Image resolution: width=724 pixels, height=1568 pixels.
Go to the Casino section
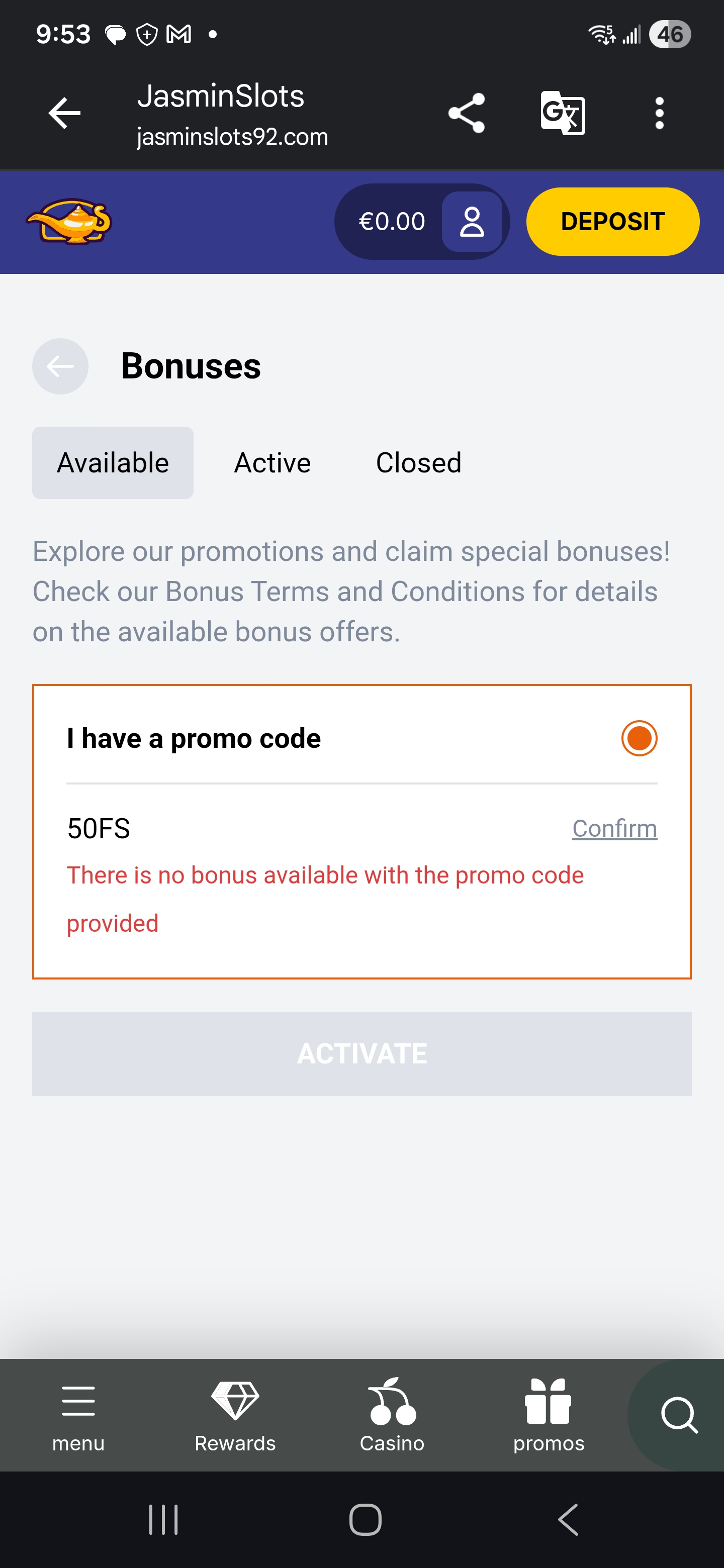point(392,1413)
